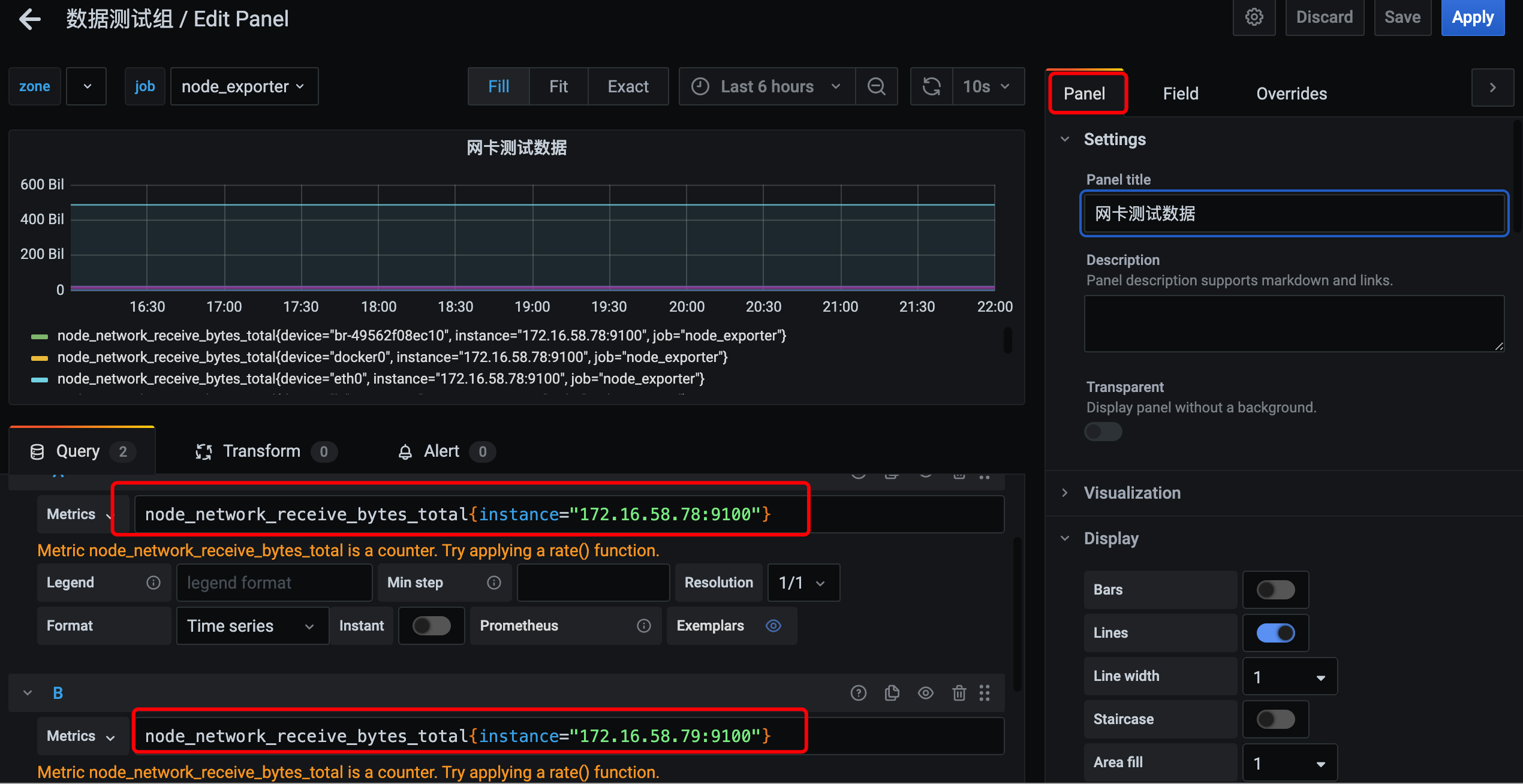Expand the Visualization section
1523x784 pixels.
click(x=1065, y=493)
